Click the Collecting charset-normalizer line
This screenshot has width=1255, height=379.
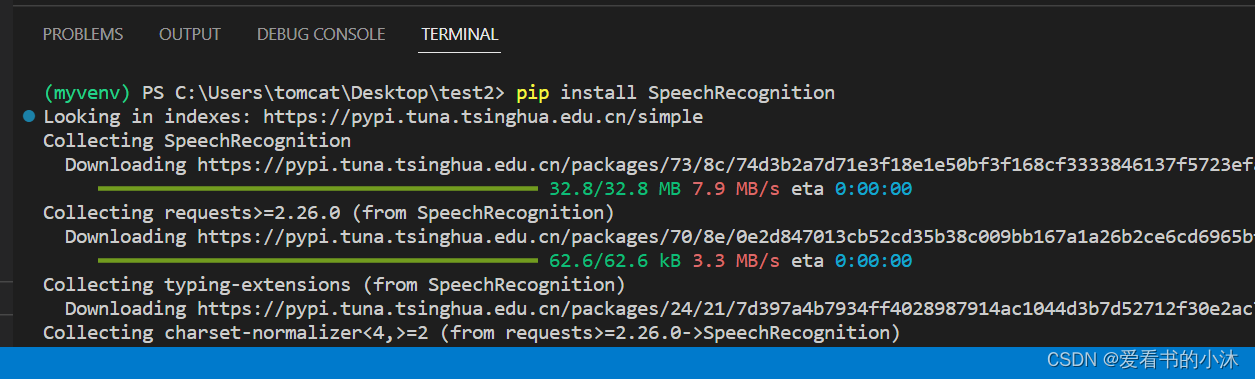click(x=471, y=333)
